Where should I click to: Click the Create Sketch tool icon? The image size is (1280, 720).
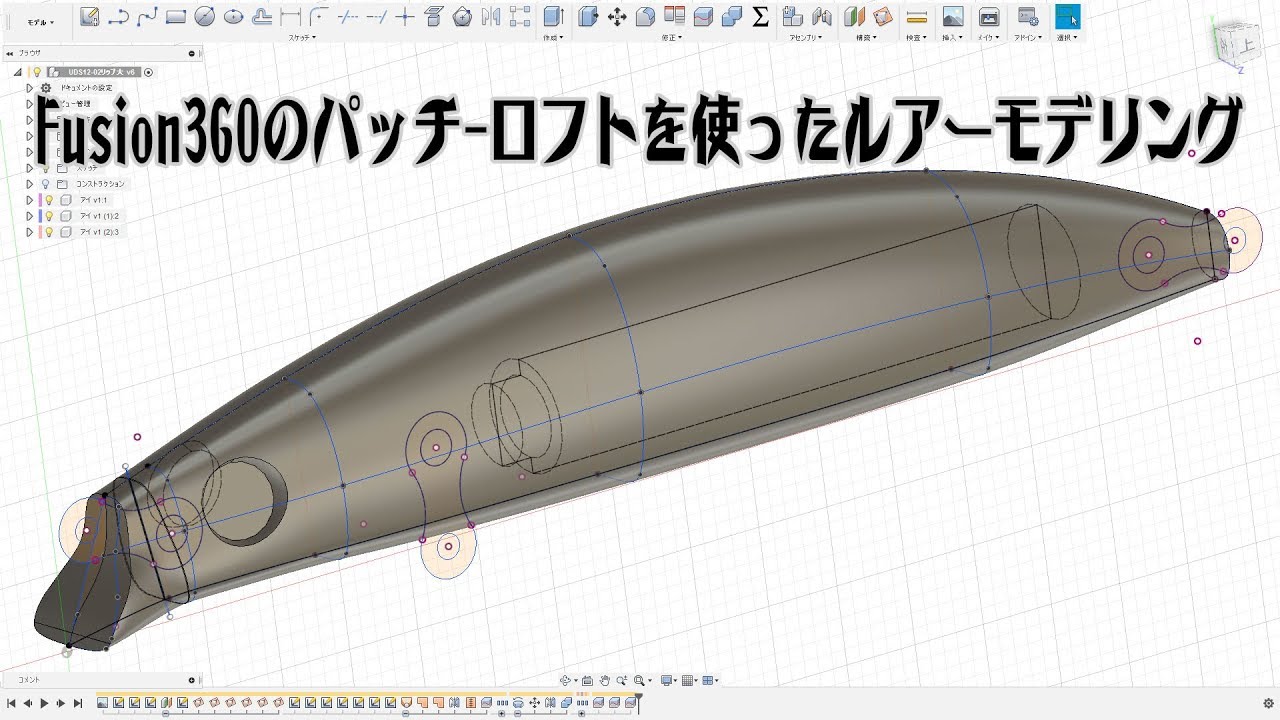coord(89,16)
